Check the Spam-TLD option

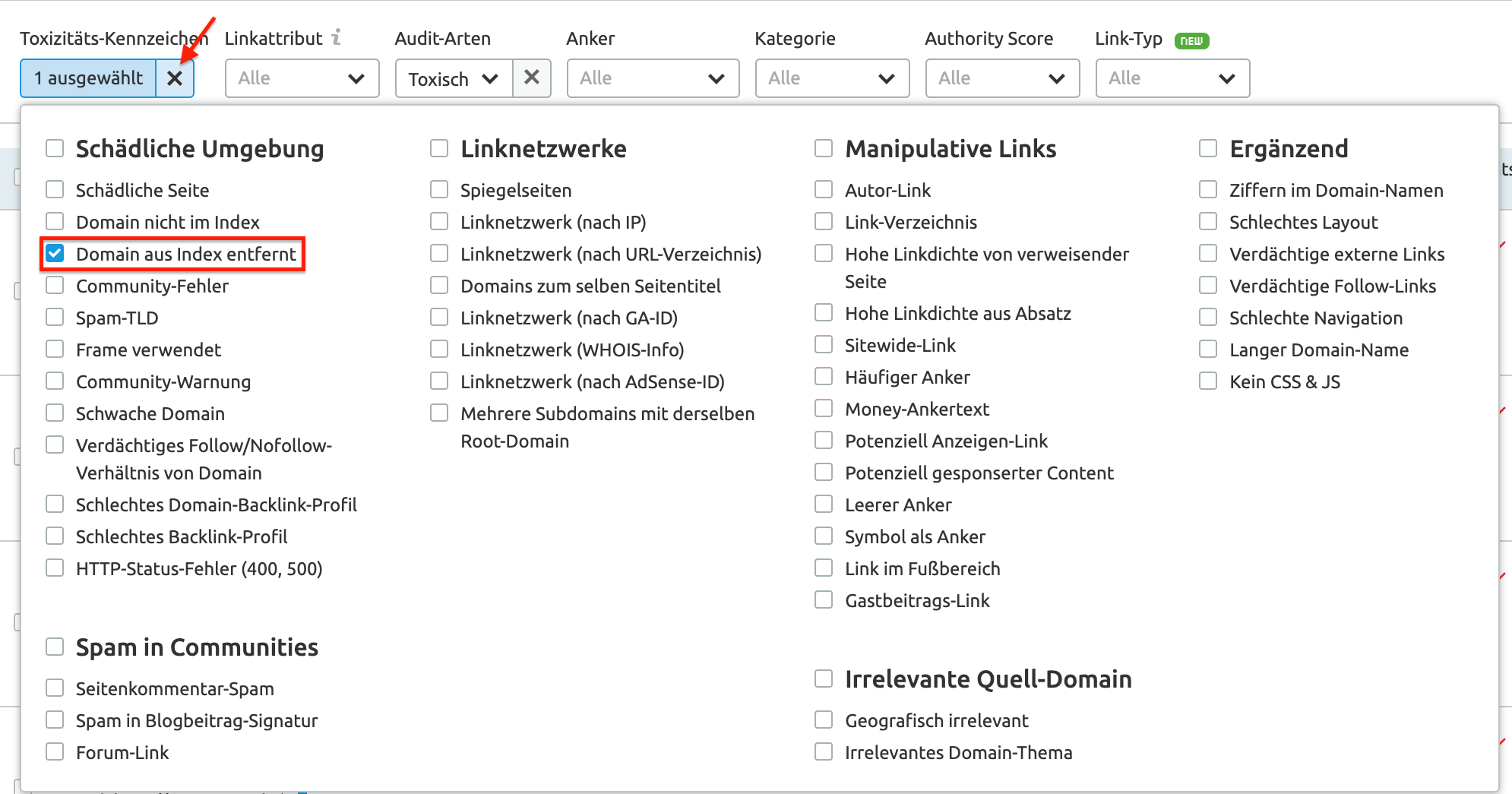click(54, 317)
